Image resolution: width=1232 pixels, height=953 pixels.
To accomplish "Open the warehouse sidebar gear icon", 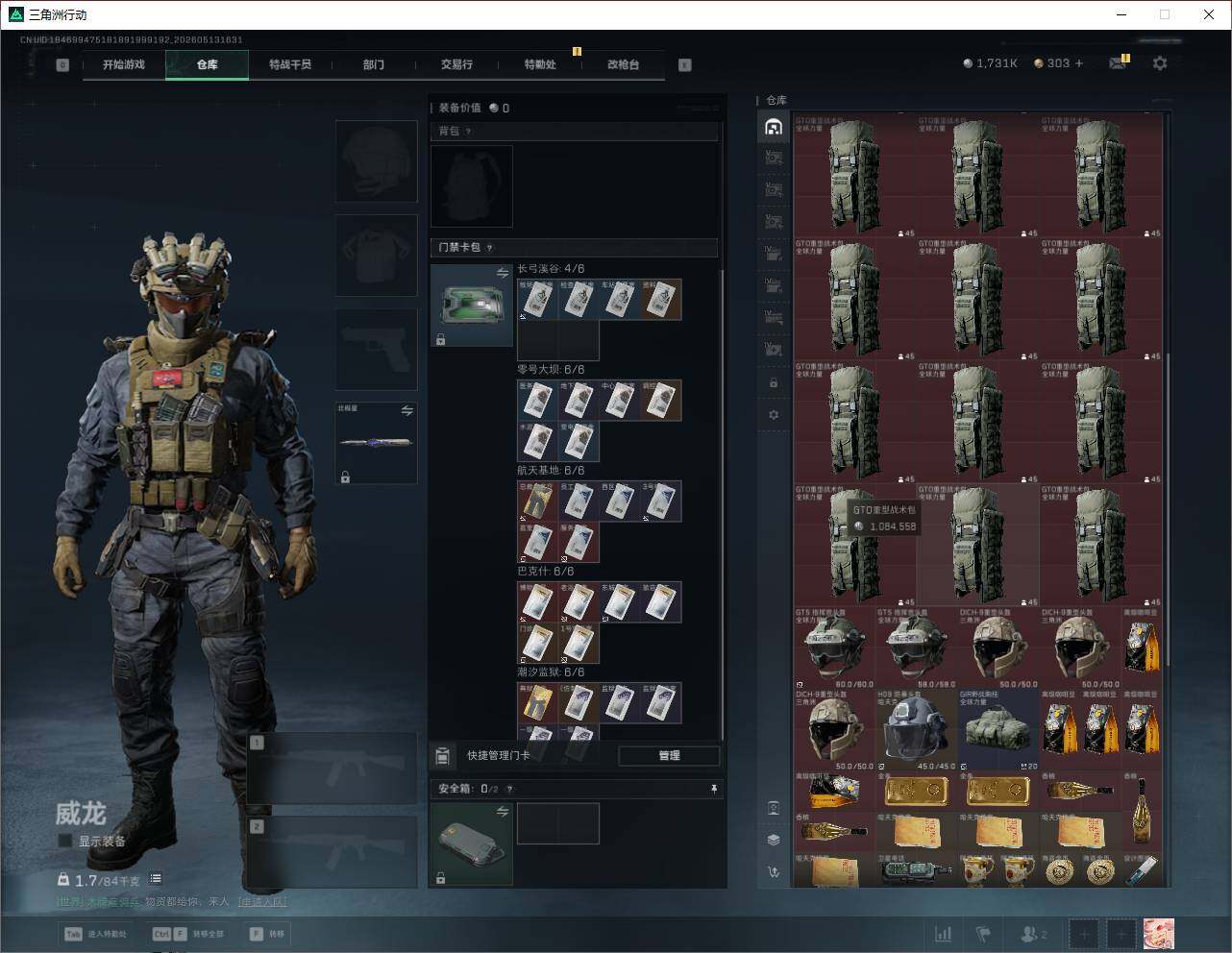I will tap(774, 415).
